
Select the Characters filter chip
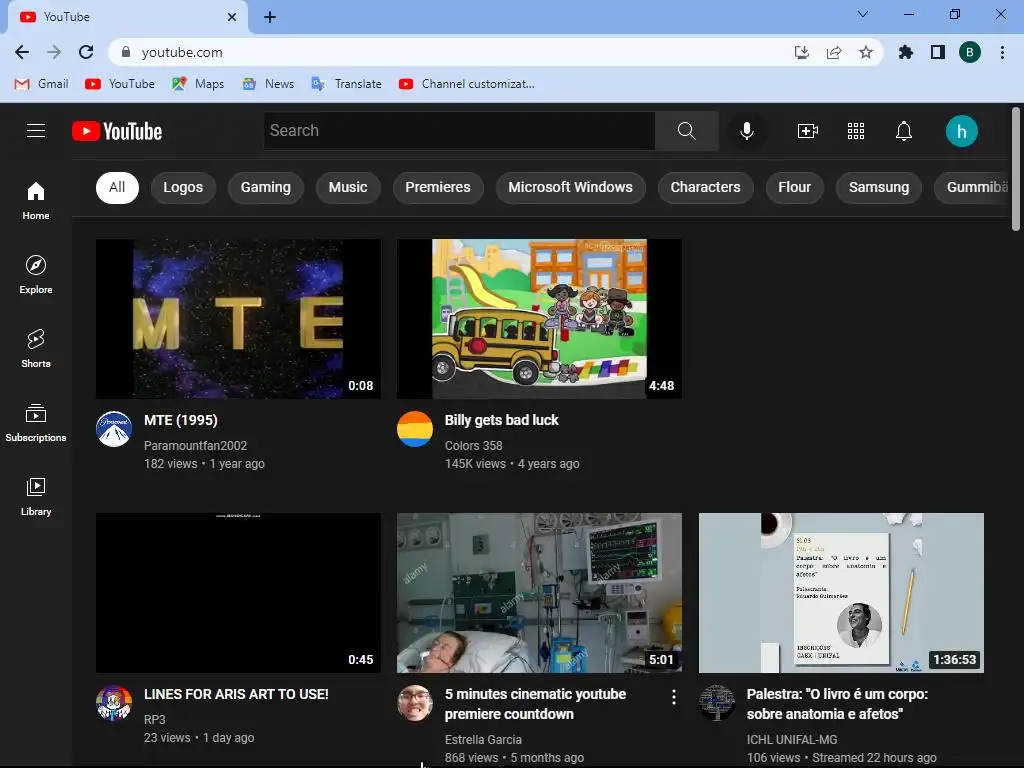(705, 187)
